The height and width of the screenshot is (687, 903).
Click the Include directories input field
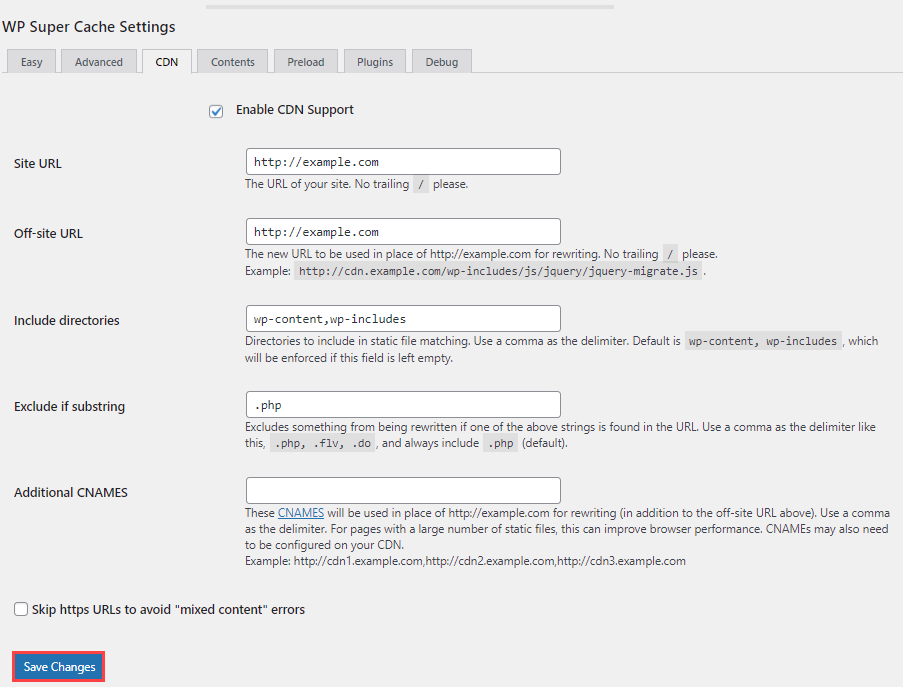403,318
